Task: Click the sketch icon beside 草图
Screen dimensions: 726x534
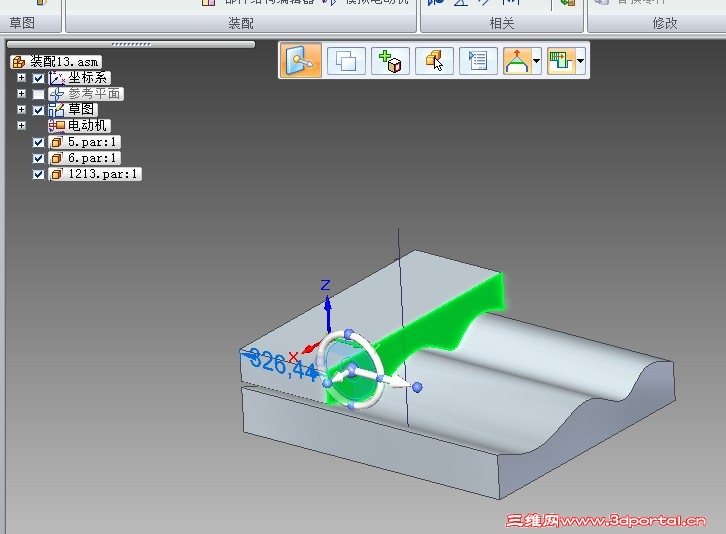Action: click(x=57, y=110)
